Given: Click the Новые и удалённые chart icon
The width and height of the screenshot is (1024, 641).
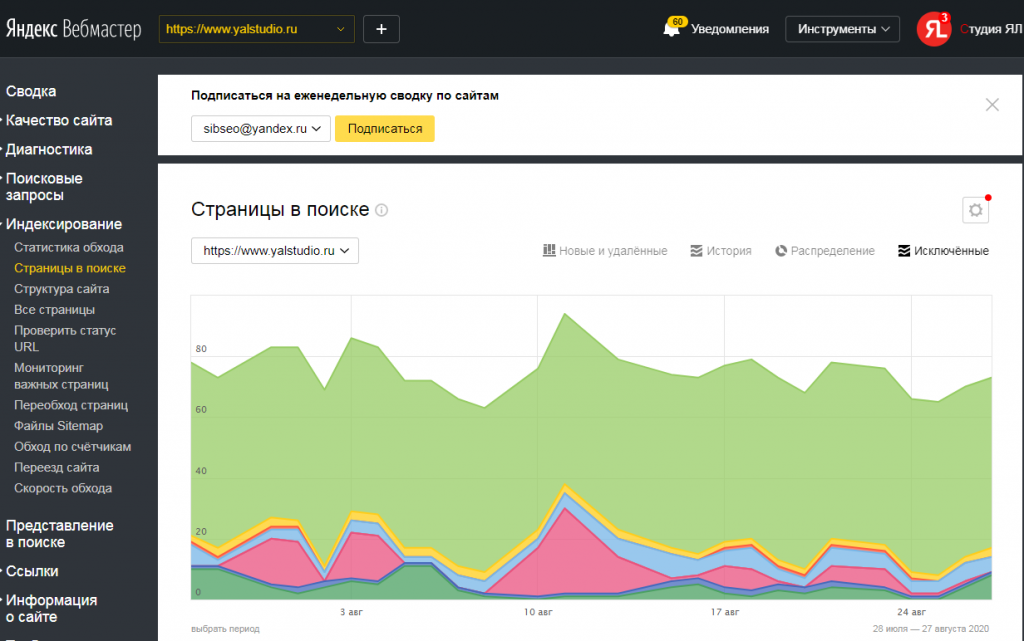Looking at the screenshot, I should tap(549, 251).
